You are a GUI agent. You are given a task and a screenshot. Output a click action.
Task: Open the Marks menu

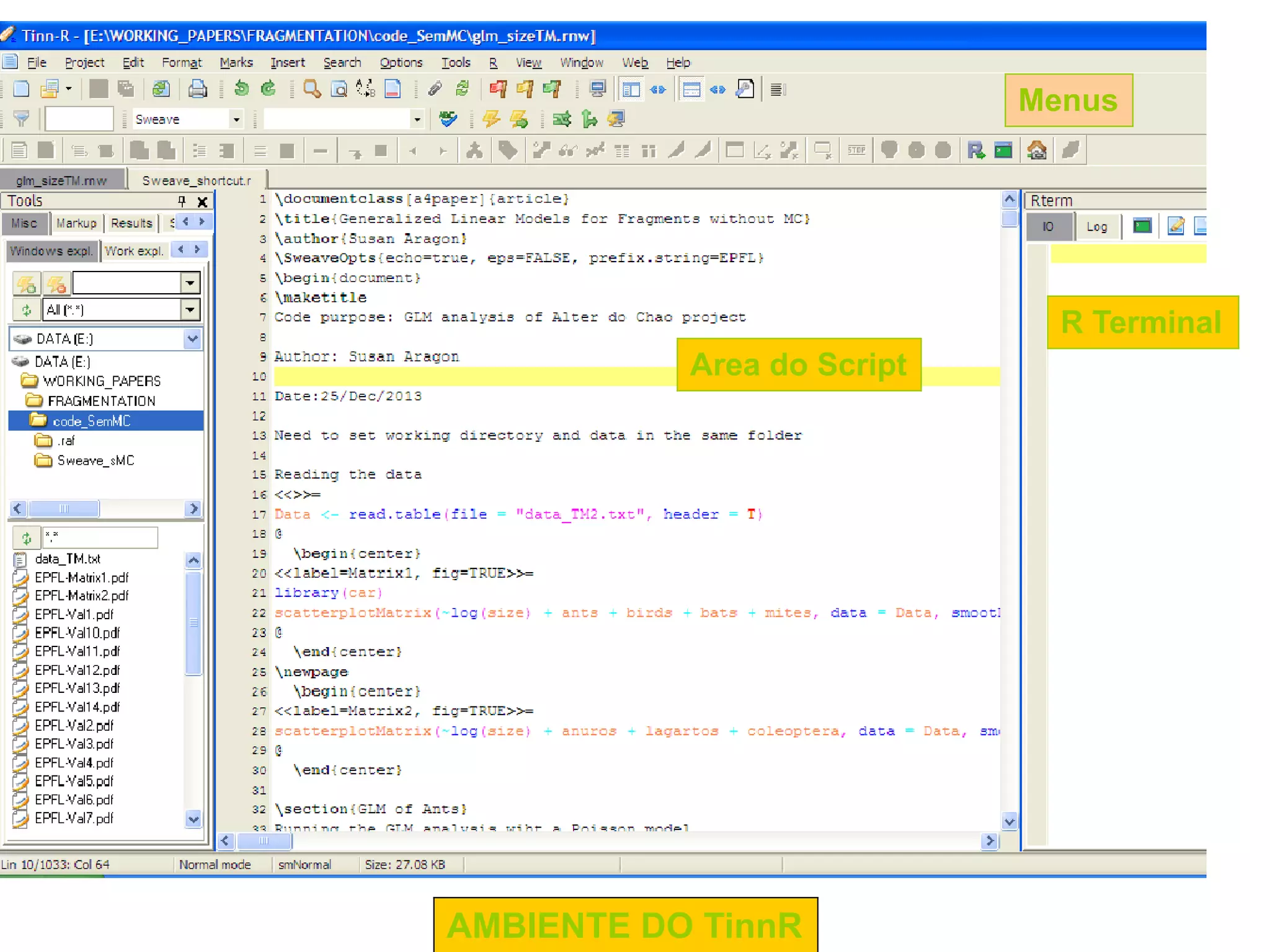[x=236, y=63]
